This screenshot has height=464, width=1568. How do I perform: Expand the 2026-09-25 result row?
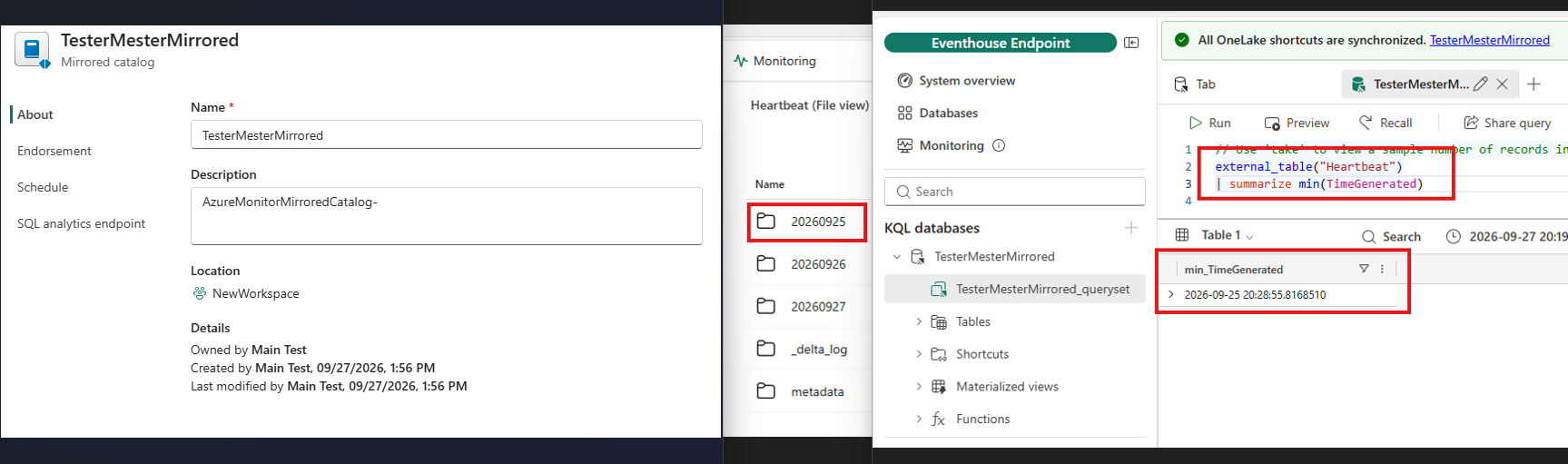tap(1171, 294)
